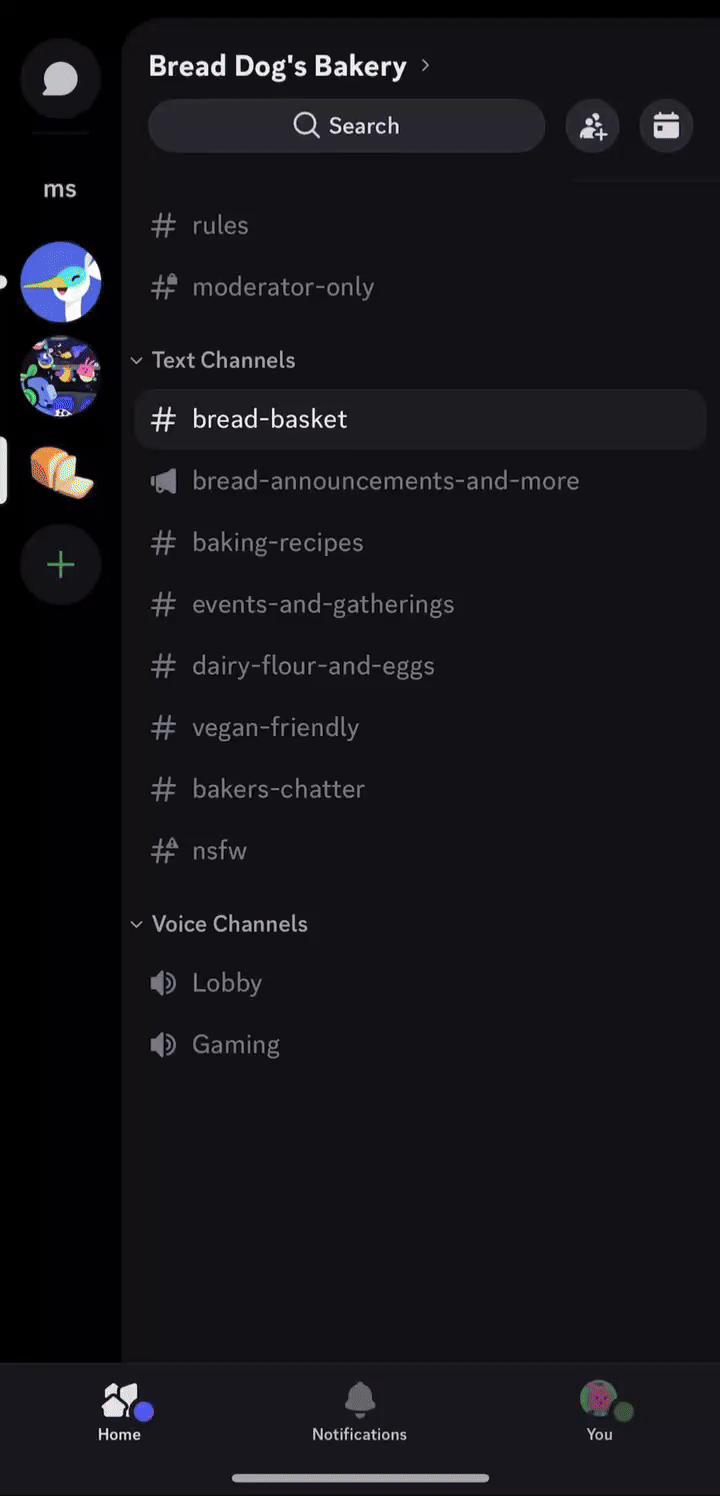This screenshot has width=720, height=1496.
Task: Open the bread-announcements-and-more channel
Action: (x=385, y=481)
